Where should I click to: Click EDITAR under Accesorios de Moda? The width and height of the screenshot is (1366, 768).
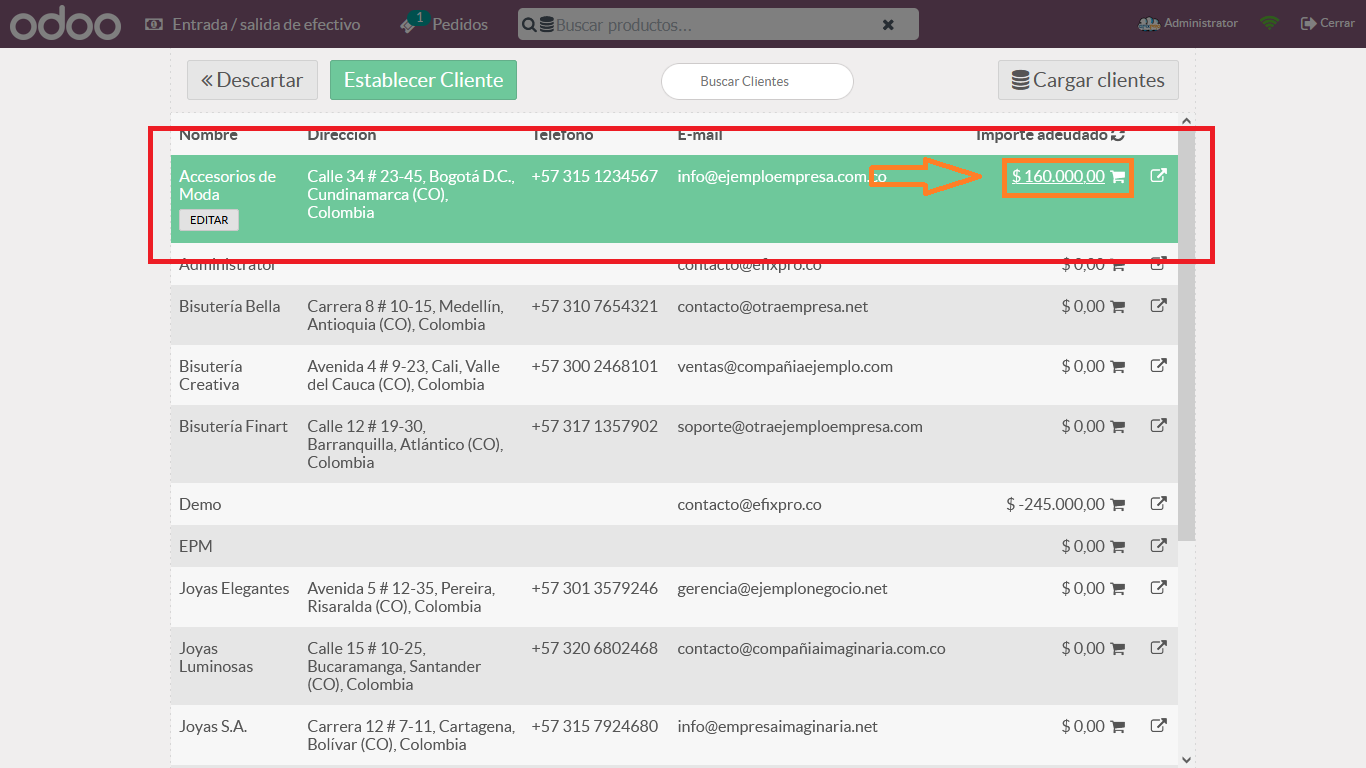(209, 220)
